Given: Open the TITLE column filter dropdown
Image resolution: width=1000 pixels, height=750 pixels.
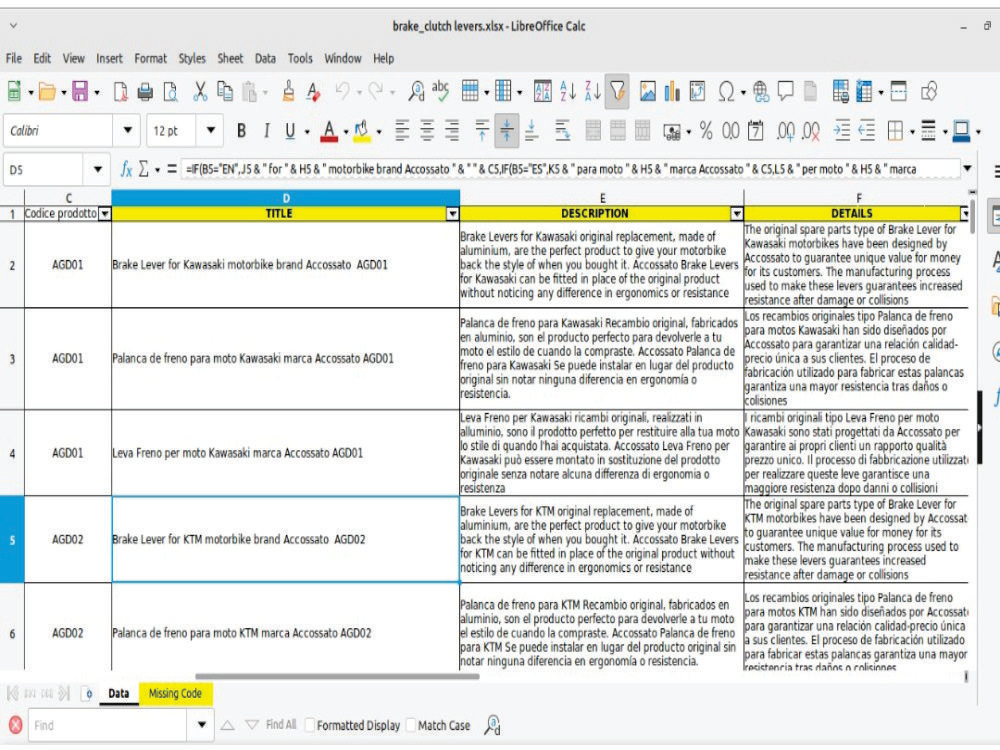Looking at the screenshot, I should 452,214.
